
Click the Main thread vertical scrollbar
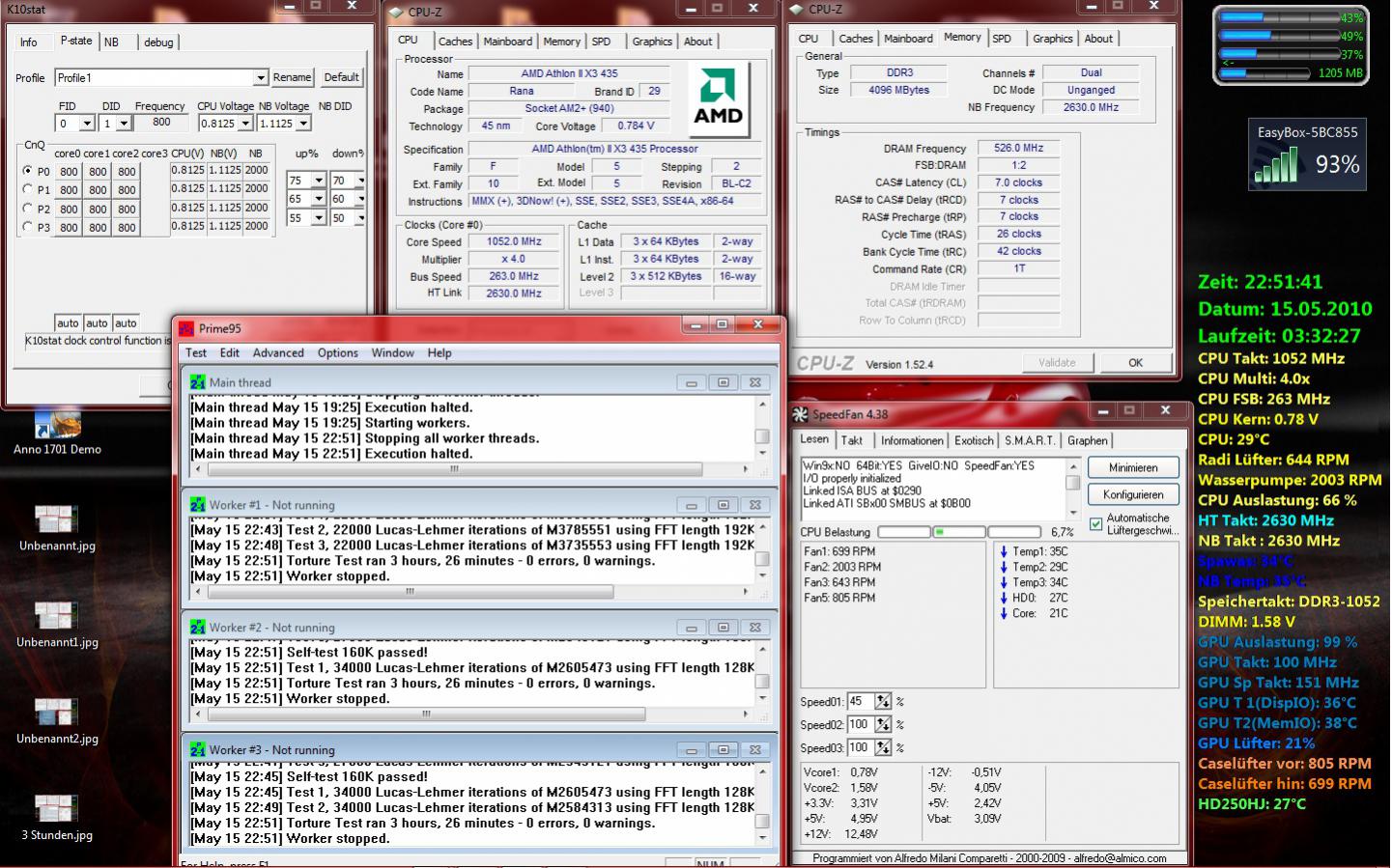click(762, 429)
